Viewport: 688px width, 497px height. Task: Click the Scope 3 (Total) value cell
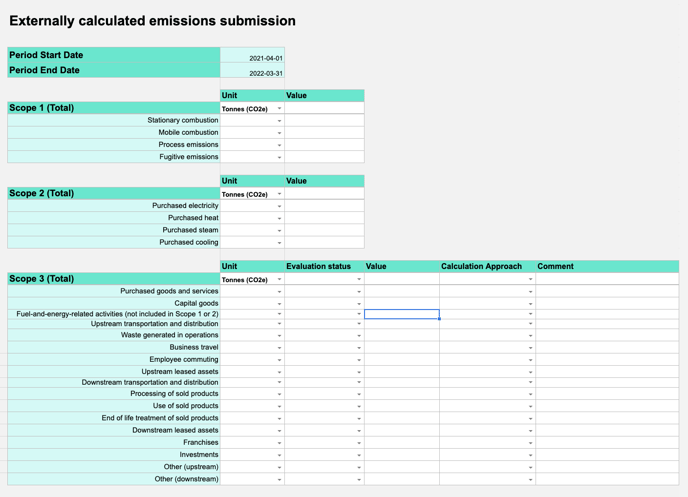coord(402,279)
